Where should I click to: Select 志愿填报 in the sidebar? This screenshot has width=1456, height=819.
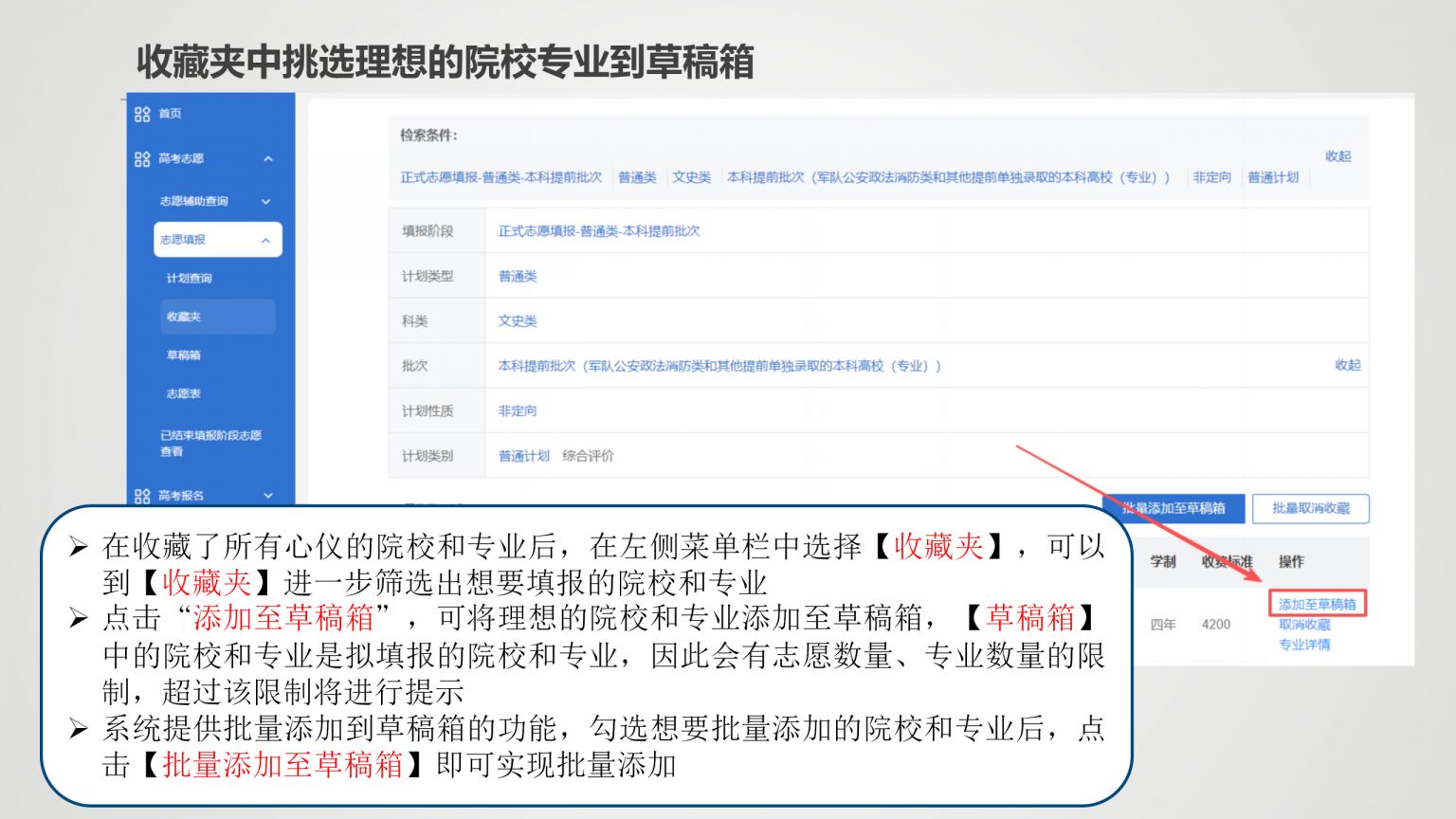[x=218, y=240]
